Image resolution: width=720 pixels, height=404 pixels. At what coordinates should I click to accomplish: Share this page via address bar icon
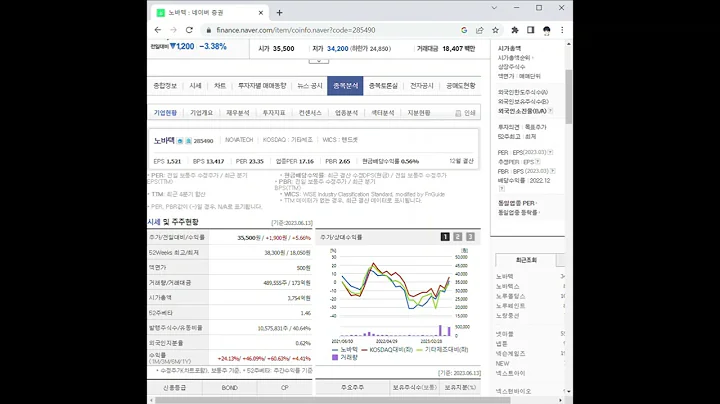tap(479, 30)
